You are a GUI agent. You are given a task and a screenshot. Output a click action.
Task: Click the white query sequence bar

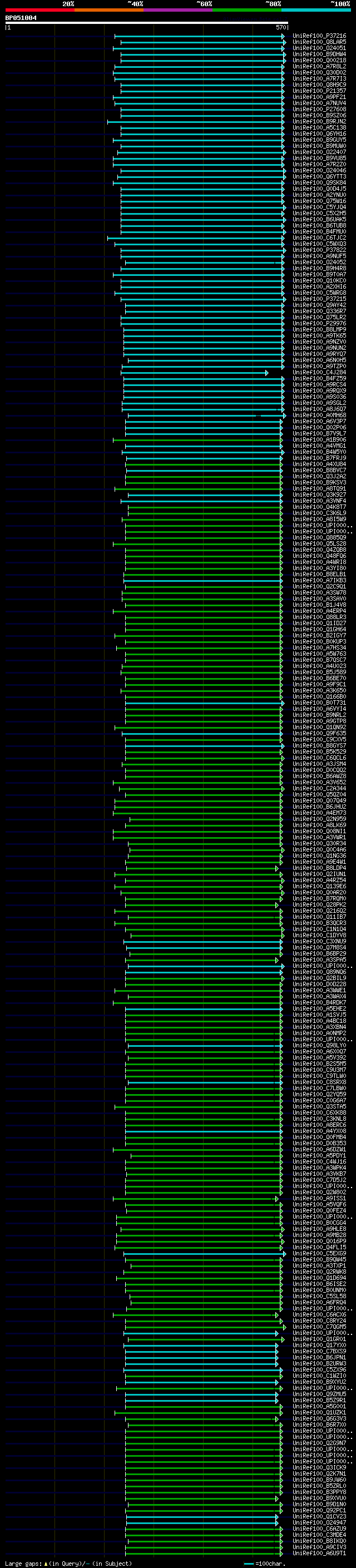tap(147, 23)
